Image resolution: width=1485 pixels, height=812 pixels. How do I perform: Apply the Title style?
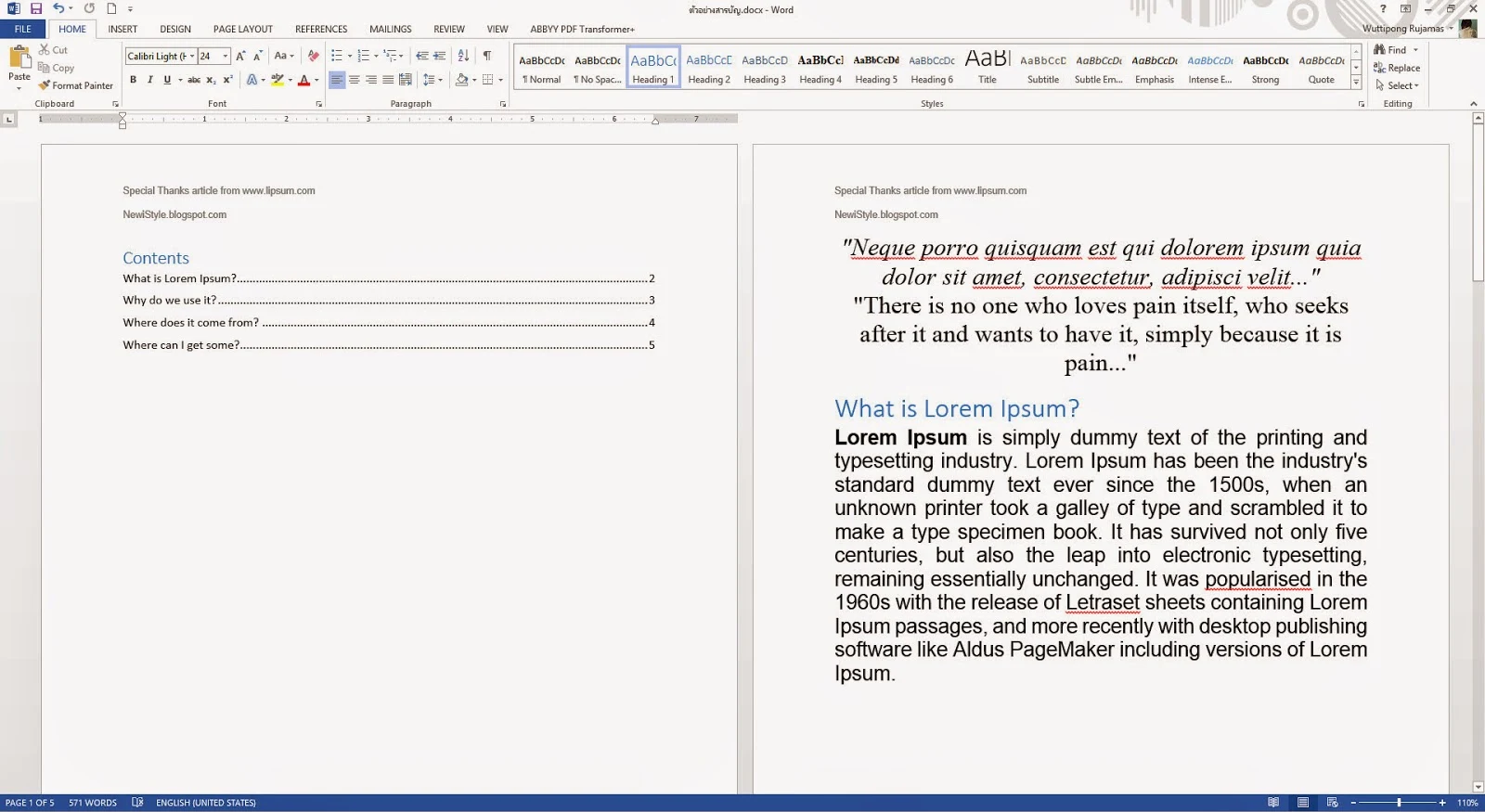click(988, 68)
